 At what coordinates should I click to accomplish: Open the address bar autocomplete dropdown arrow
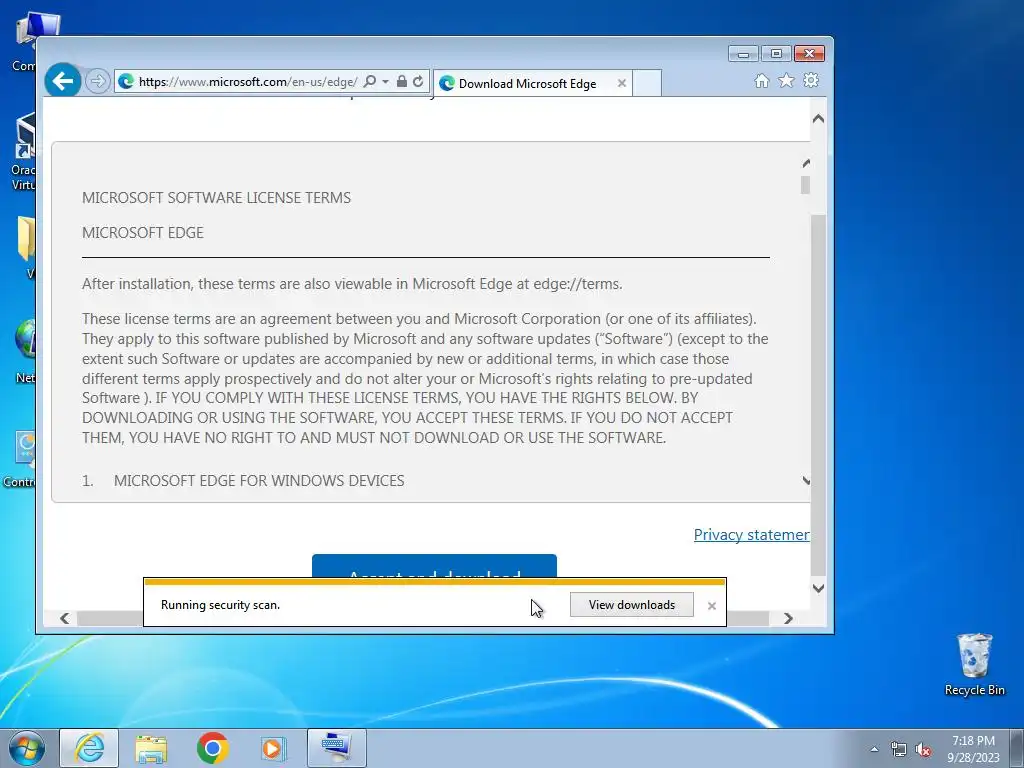click(385, 82)
